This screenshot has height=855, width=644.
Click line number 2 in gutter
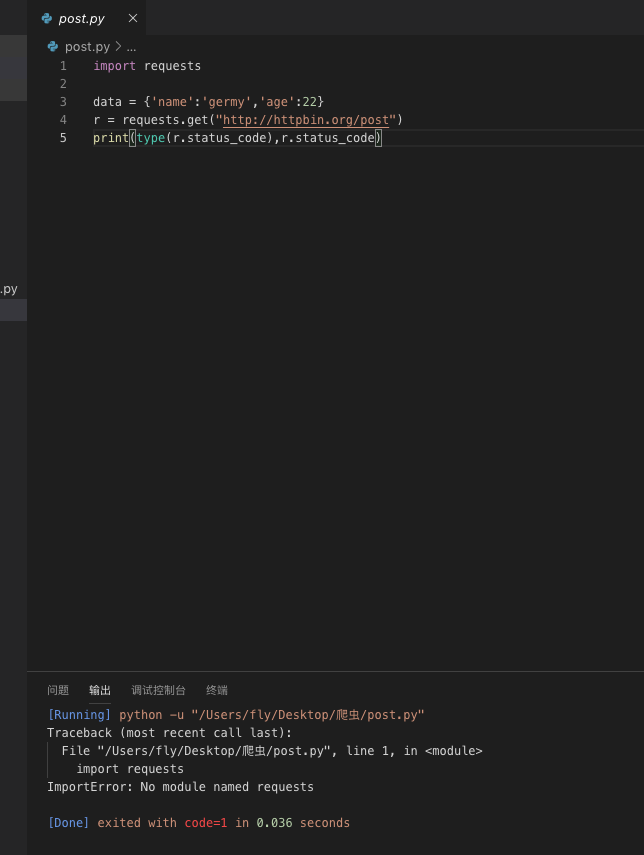pos(63,84)
